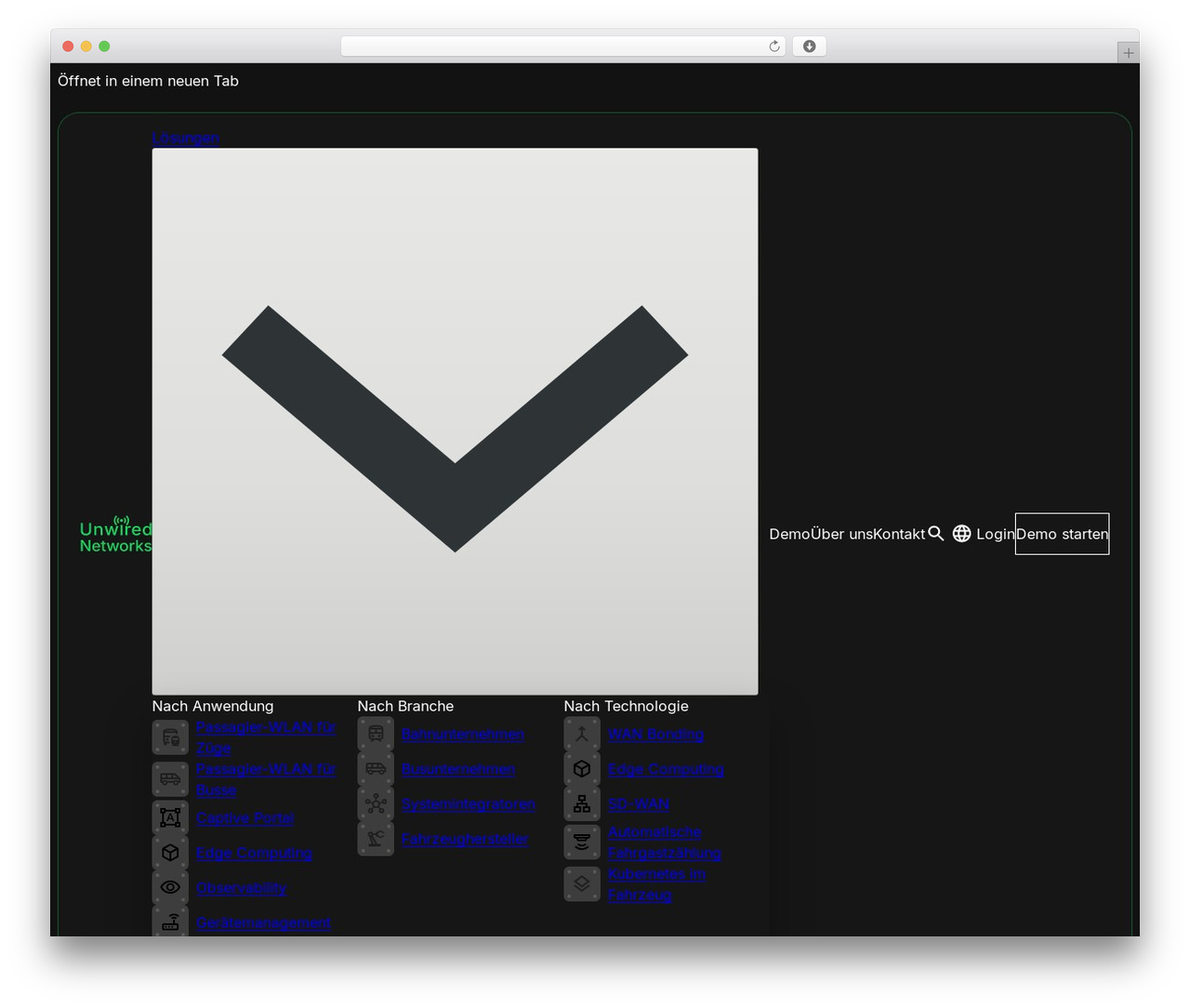Click the browser download icon
Viewport: 1190px width, 1008px height.
click(809, 46)
